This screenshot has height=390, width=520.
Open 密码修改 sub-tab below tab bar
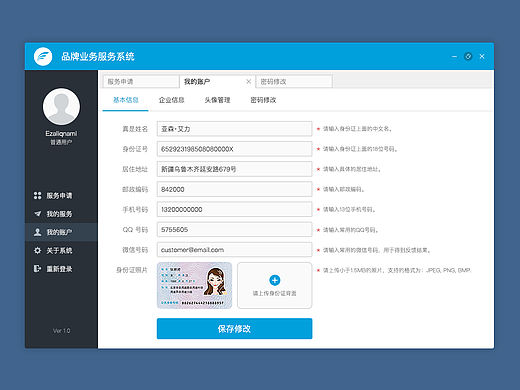[x=263, y=100]
